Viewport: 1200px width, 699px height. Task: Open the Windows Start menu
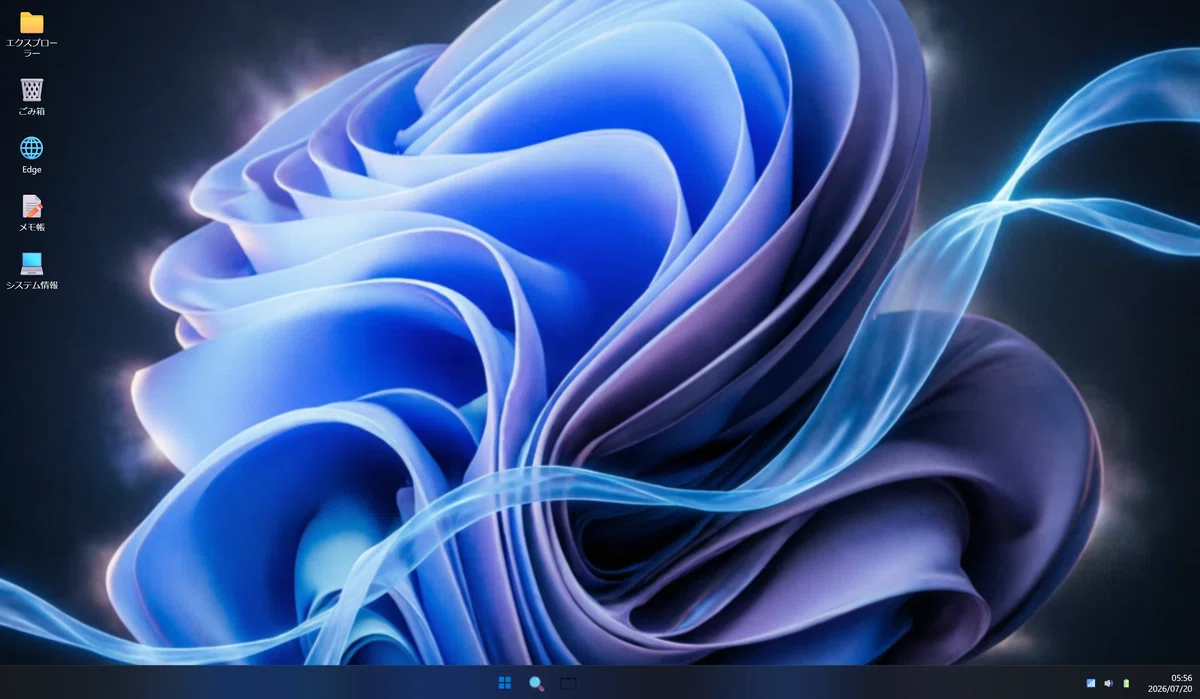click(x=505, y=683)
